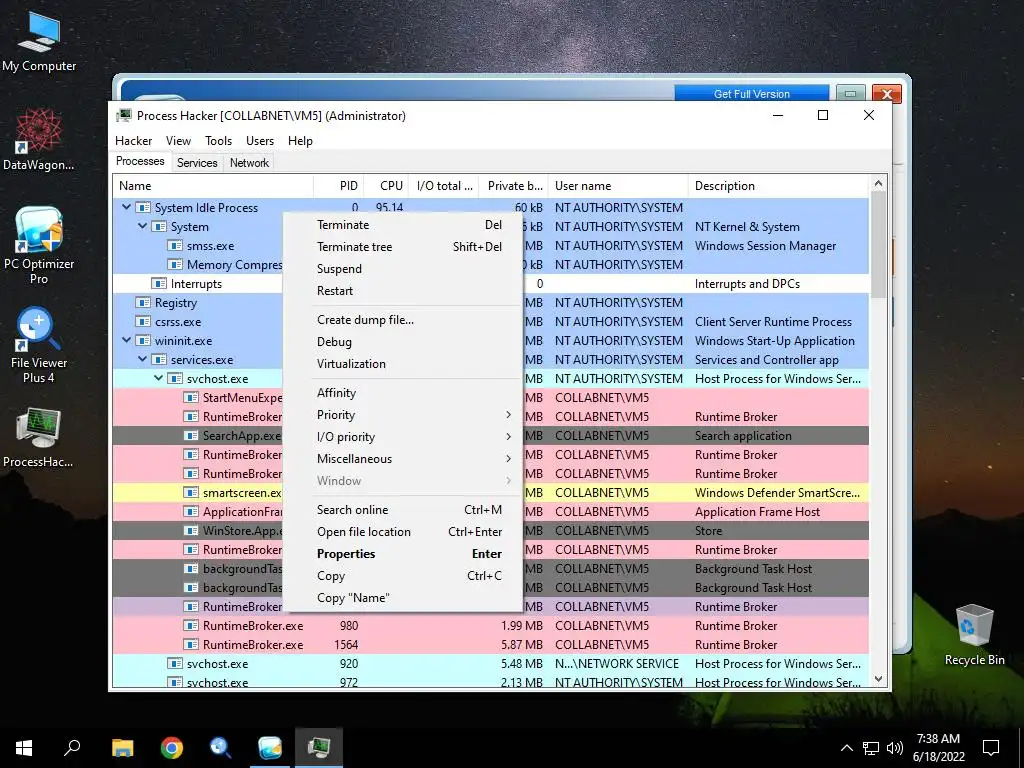Click the SearchApp.exe process icon
This screenshot has width=1024, height=768.
tap(191, 436)
